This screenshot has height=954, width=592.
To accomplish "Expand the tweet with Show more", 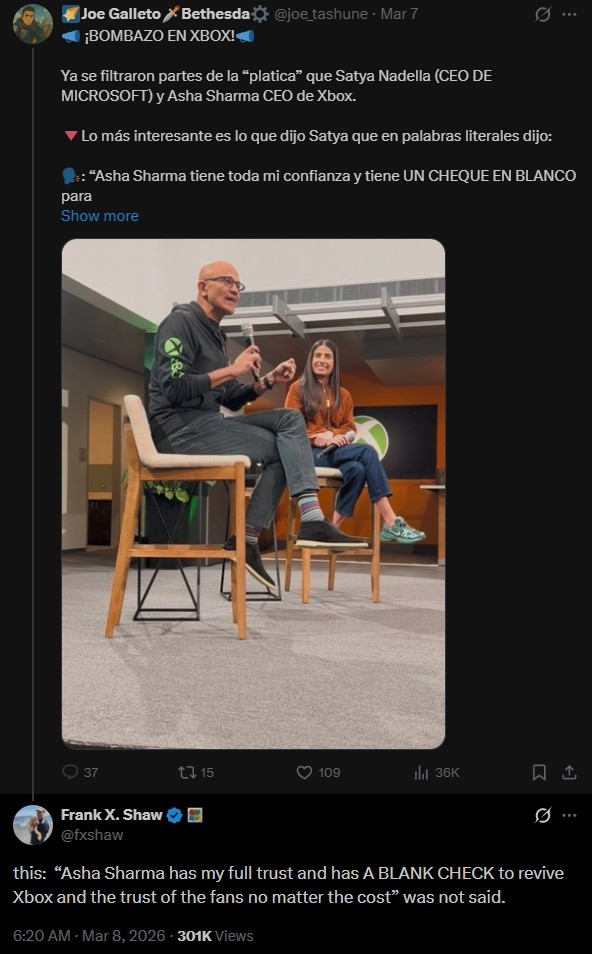I will tap(99, 215).
